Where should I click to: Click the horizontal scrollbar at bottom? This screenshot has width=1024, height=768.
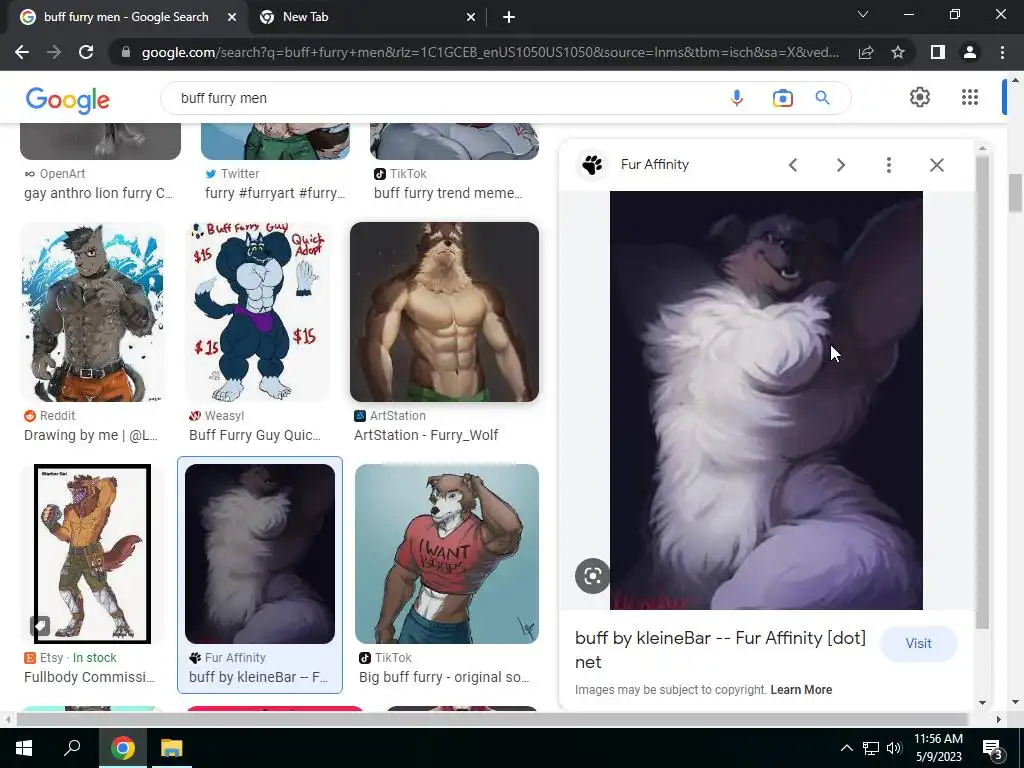point(491,720)
